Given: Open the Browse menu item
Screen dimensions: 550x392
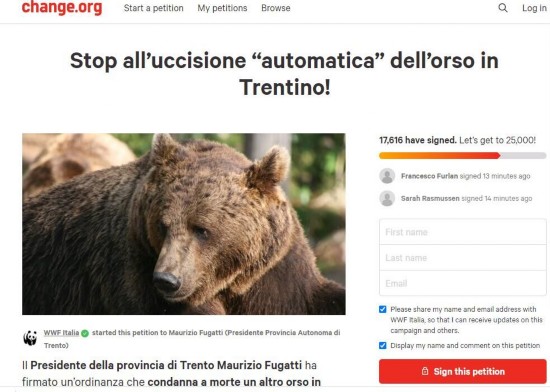Looking at the screenshot, I should tap(276, 8).
